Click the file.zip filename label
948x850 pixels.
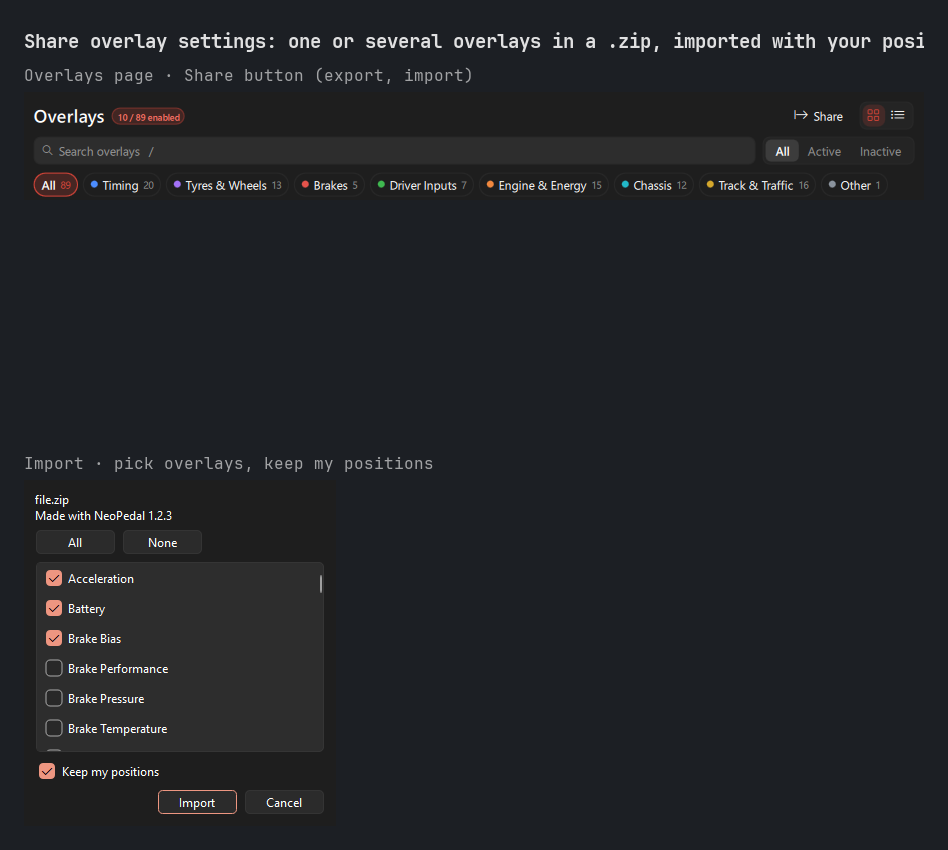52,499
